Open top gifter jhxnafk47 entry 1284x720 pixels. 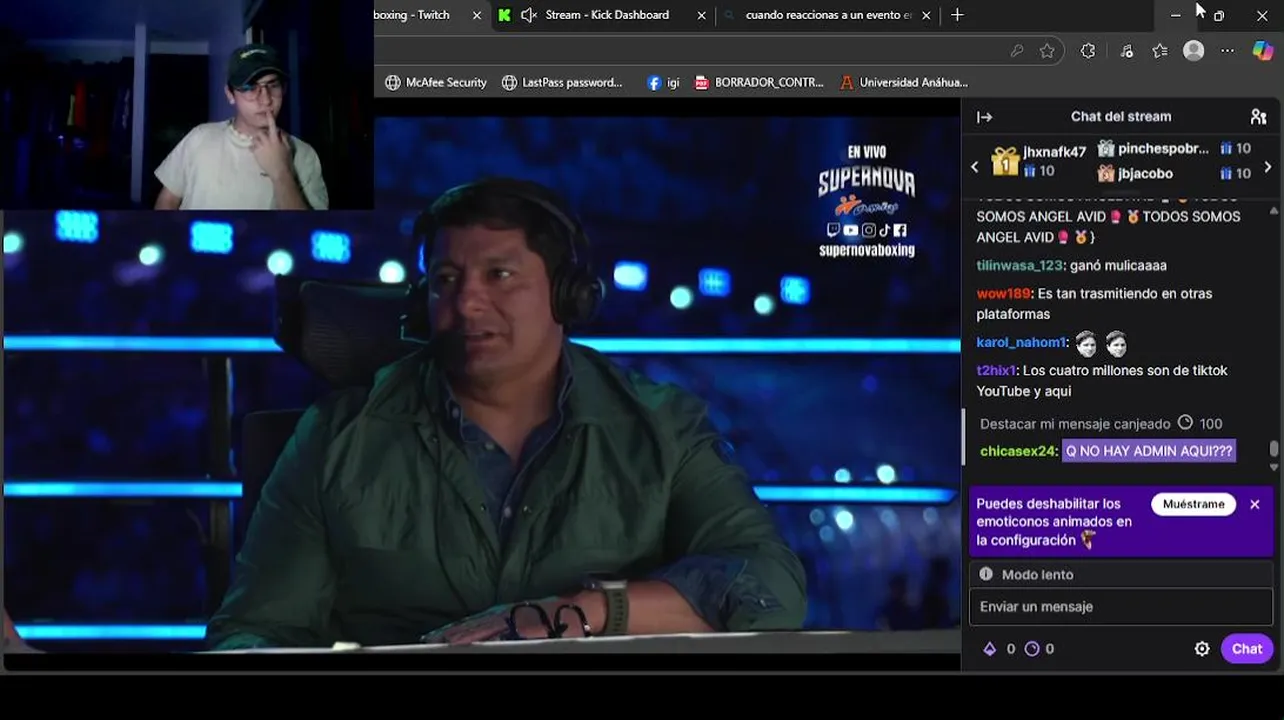click(x=1038, y=161)
